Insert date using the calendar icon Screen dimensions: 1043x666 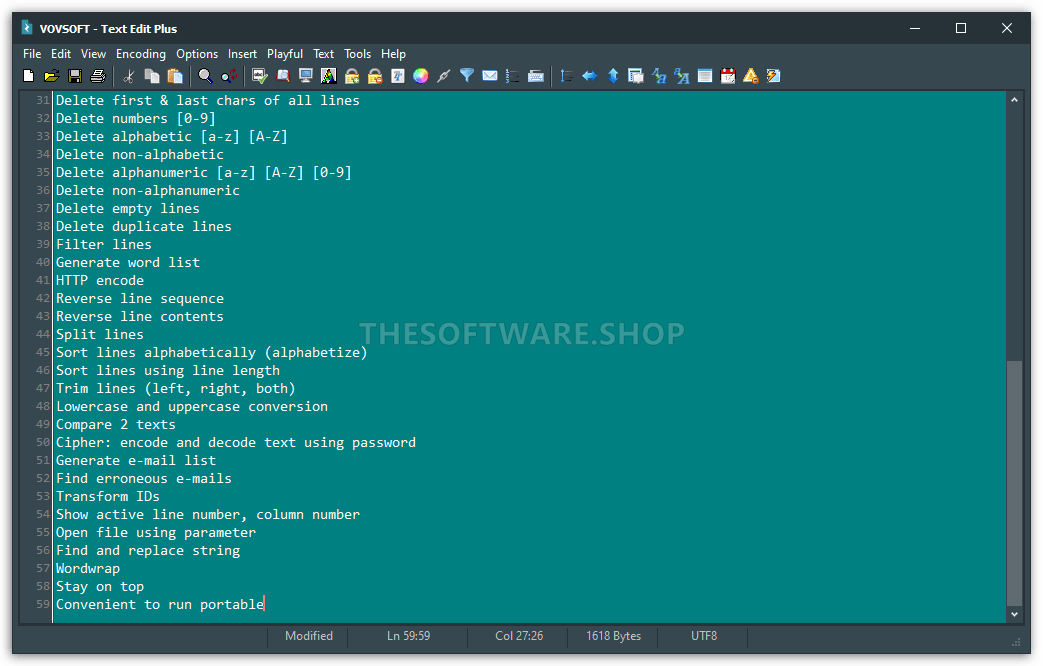(x=728, y=76)
